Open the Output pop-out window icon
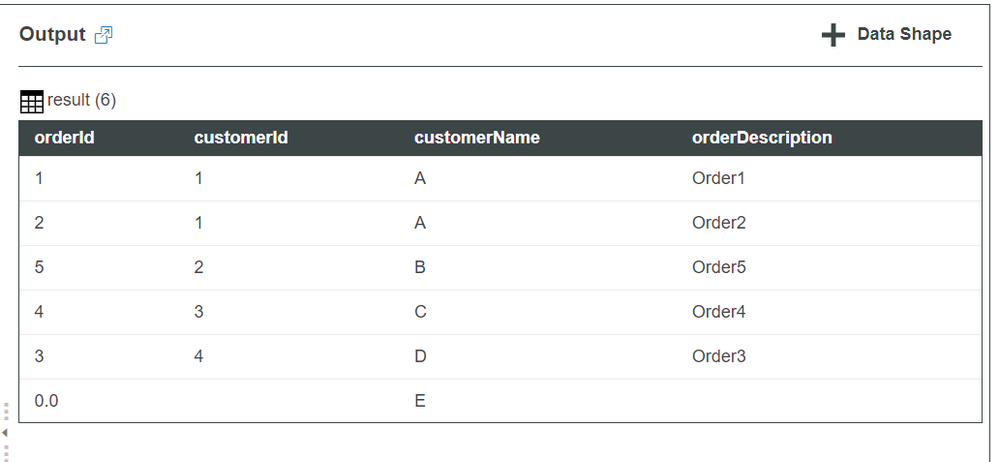 [103, 35]
